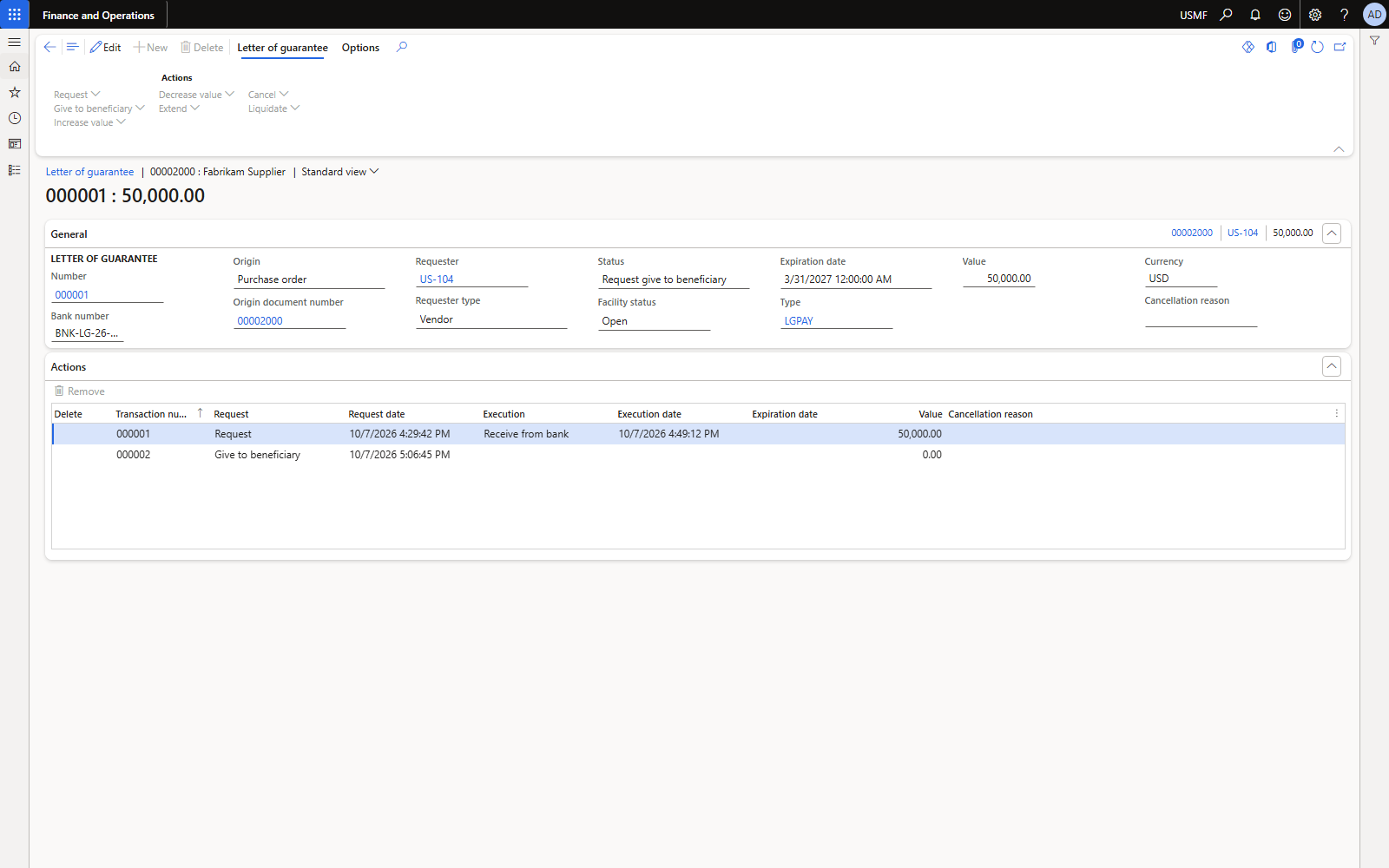Viewport: 1389px width, 868px height.
Task: Open Workspaces icon in sidebar
Action: (x=15, y=144)
